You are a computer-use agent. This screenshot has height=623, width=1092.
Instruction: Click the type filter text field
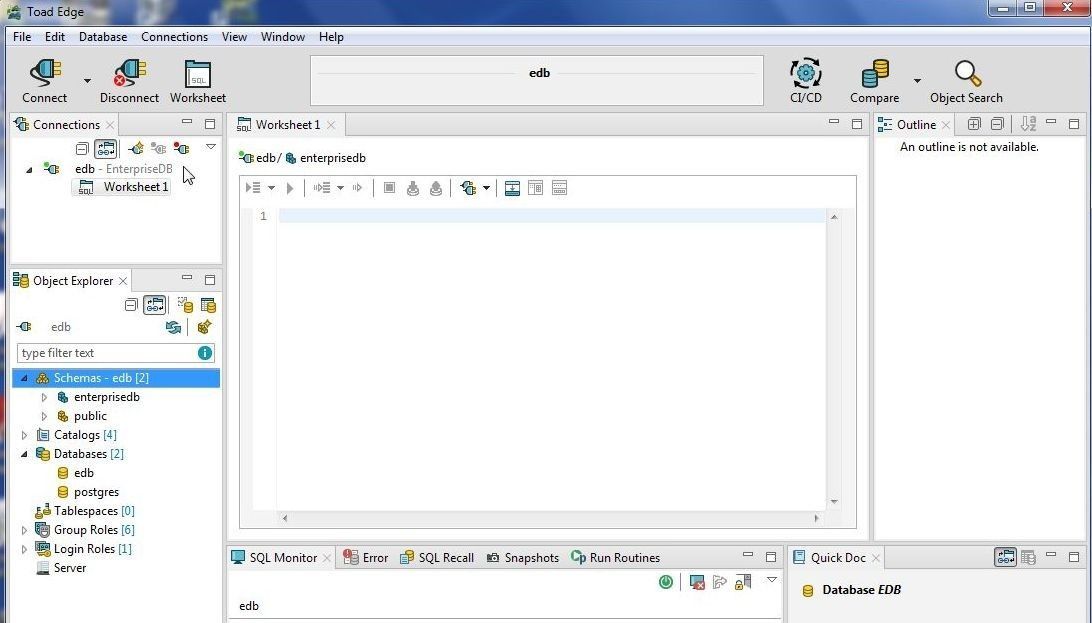(107, 353)
